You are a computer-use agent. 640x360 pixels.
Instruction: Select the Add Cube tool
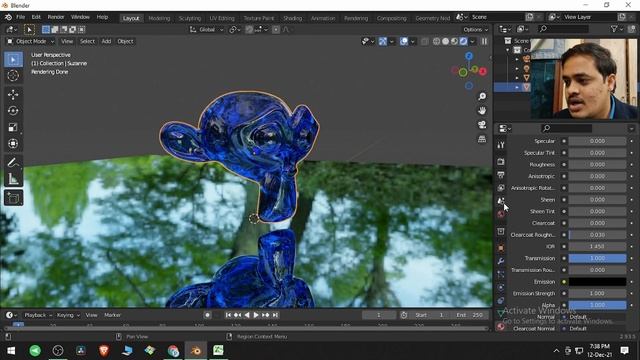pyautogui.click(x=13, y=198)
